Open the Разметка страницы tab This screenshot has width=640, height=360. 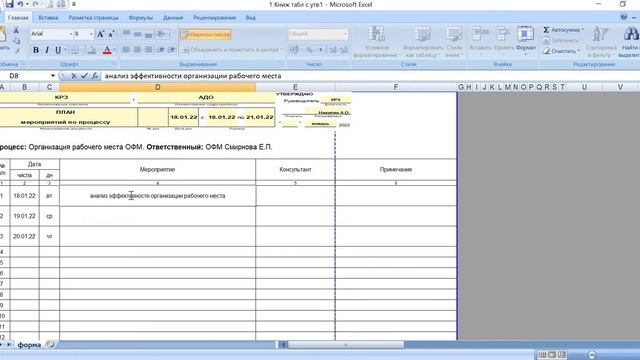93,18
